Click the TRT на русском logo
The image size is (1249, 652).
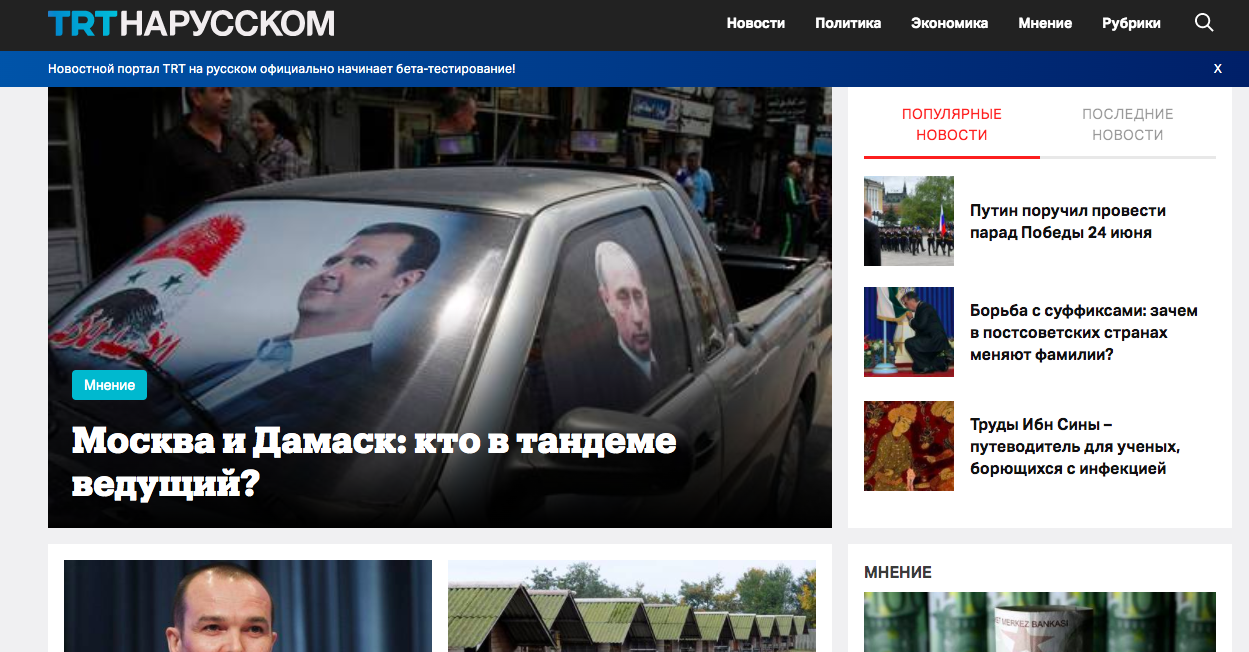tap(191, 23)
